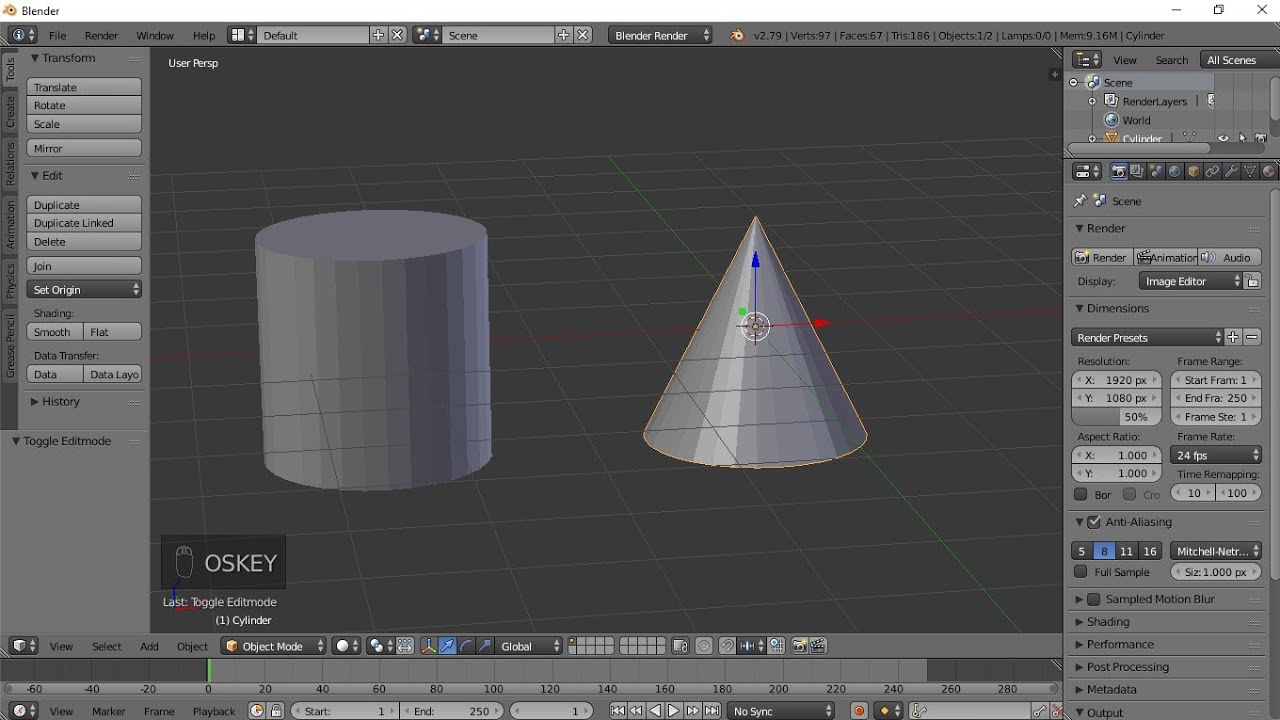Jump to the last frame of playback
Image resolution: width=1280 pixels, height=720 pixels.
(x=712, y=711)
